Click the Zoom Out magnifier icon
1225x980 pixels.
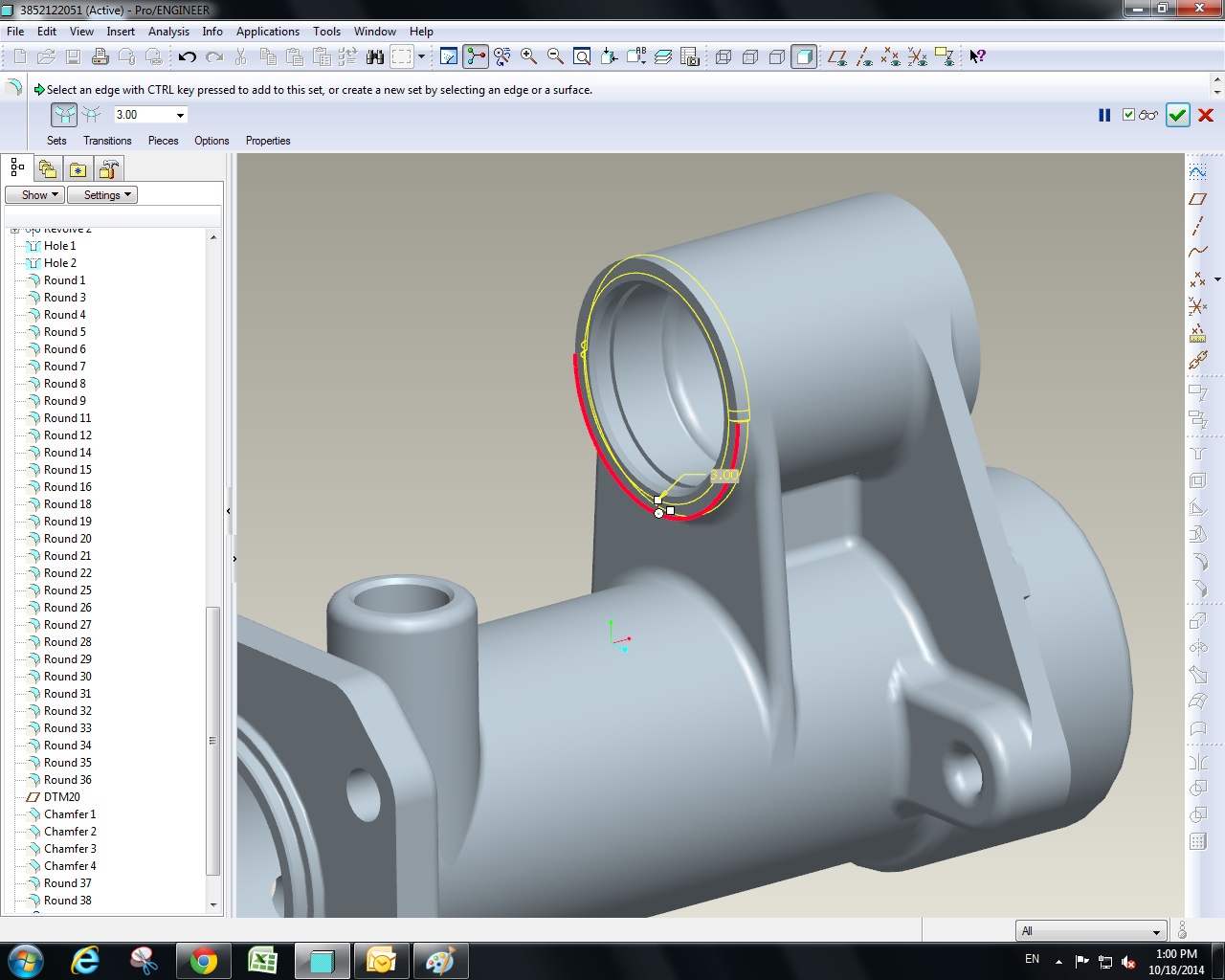pyautogui.click(x=555, y=56)
